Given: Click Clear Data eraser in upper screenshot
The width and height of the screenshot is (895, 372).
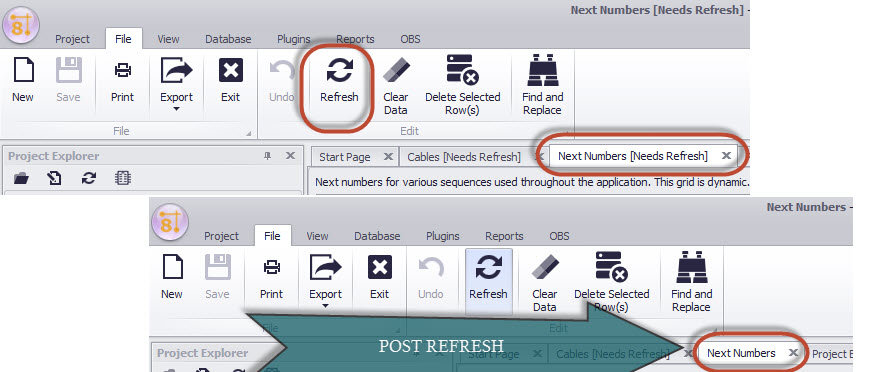Looking at the screenshot, I should 396,71.
